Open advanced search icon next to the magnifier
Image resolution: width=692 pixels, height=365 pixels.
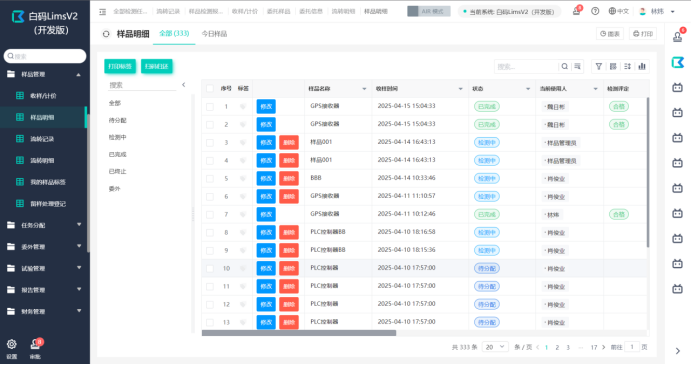tap(577, 67)
